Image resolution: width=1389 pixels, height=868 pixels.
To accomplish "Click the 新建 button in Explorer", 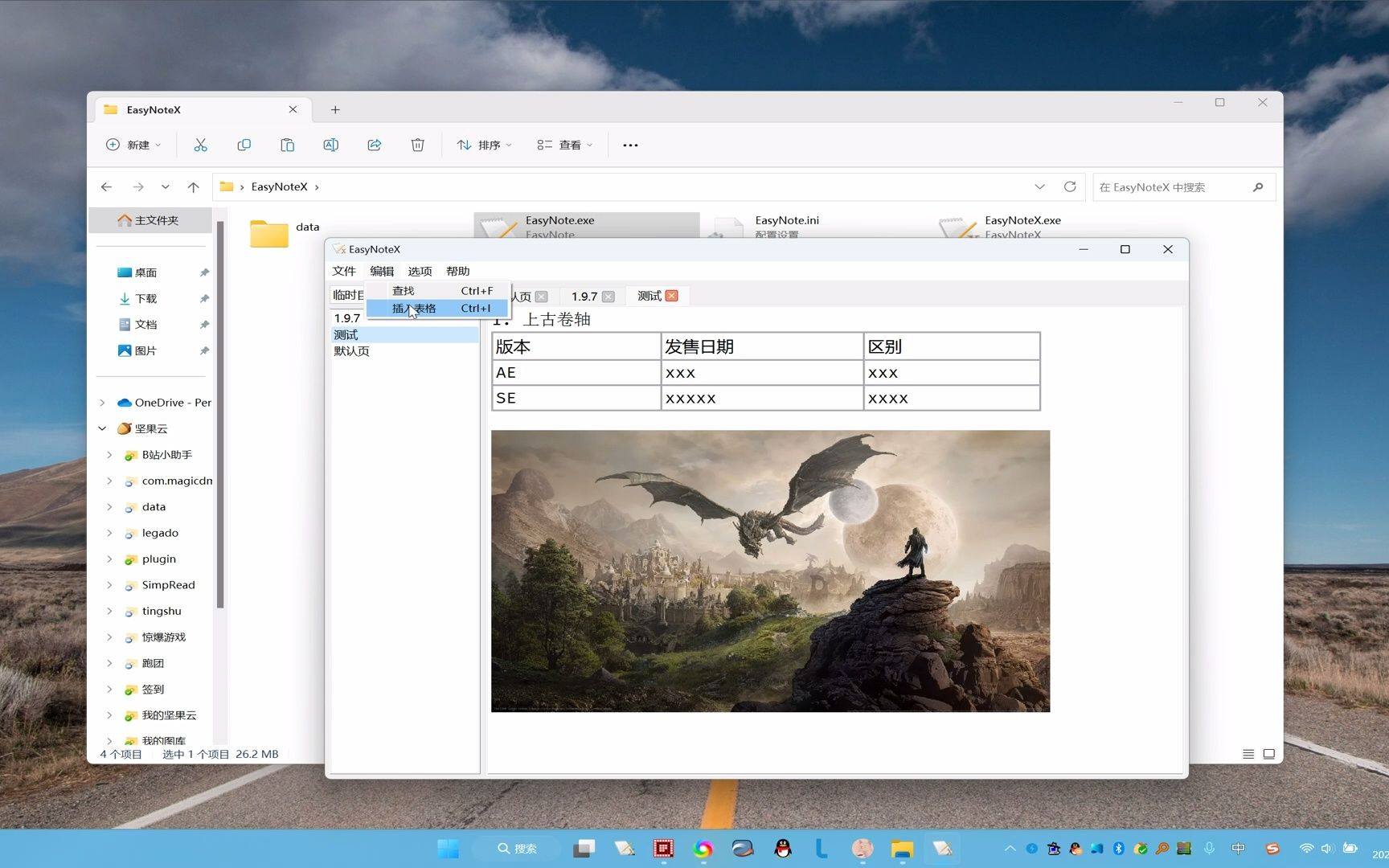I will point(133,145).
